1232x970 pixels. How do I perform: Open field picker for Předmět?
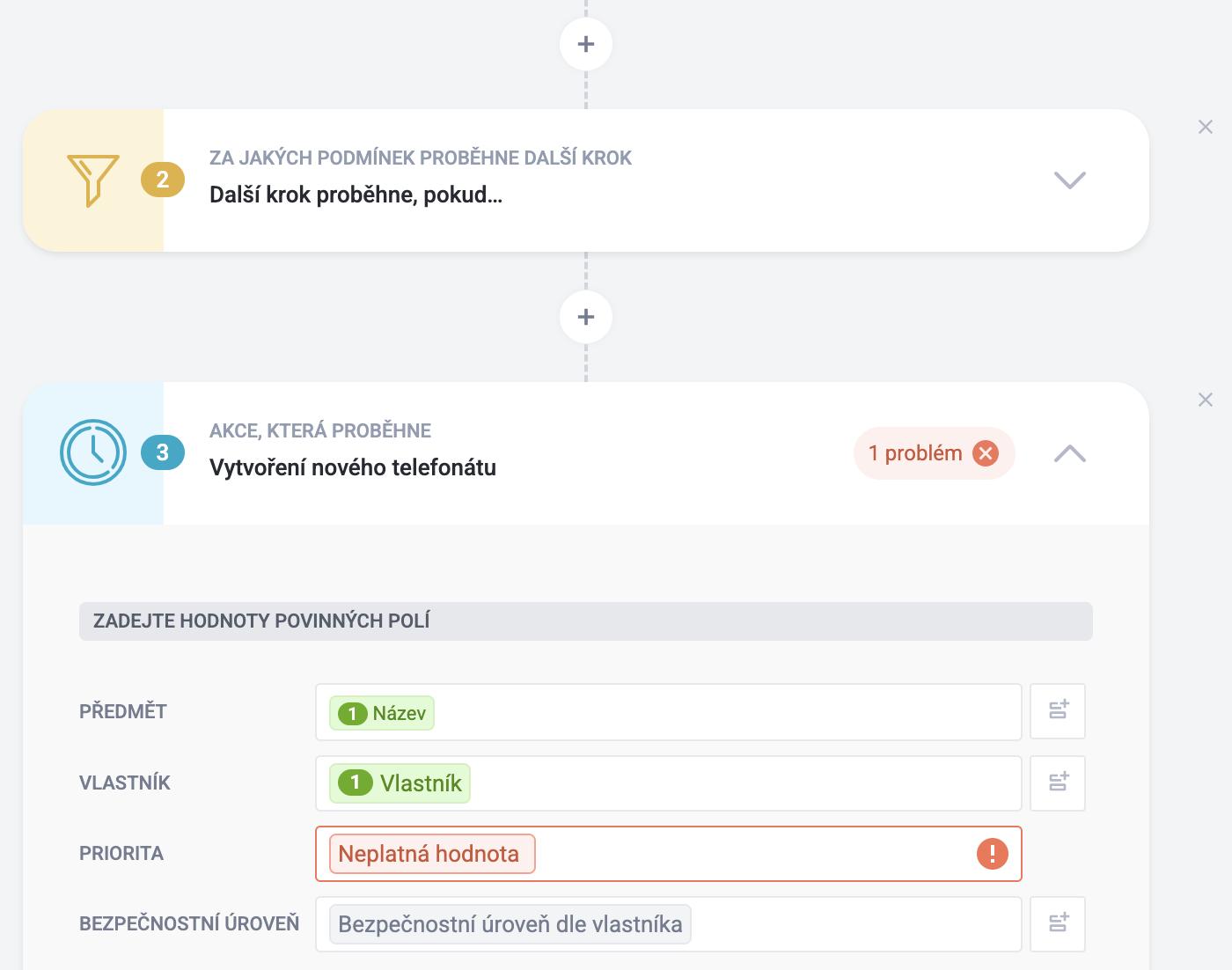tap(1058, 711)
